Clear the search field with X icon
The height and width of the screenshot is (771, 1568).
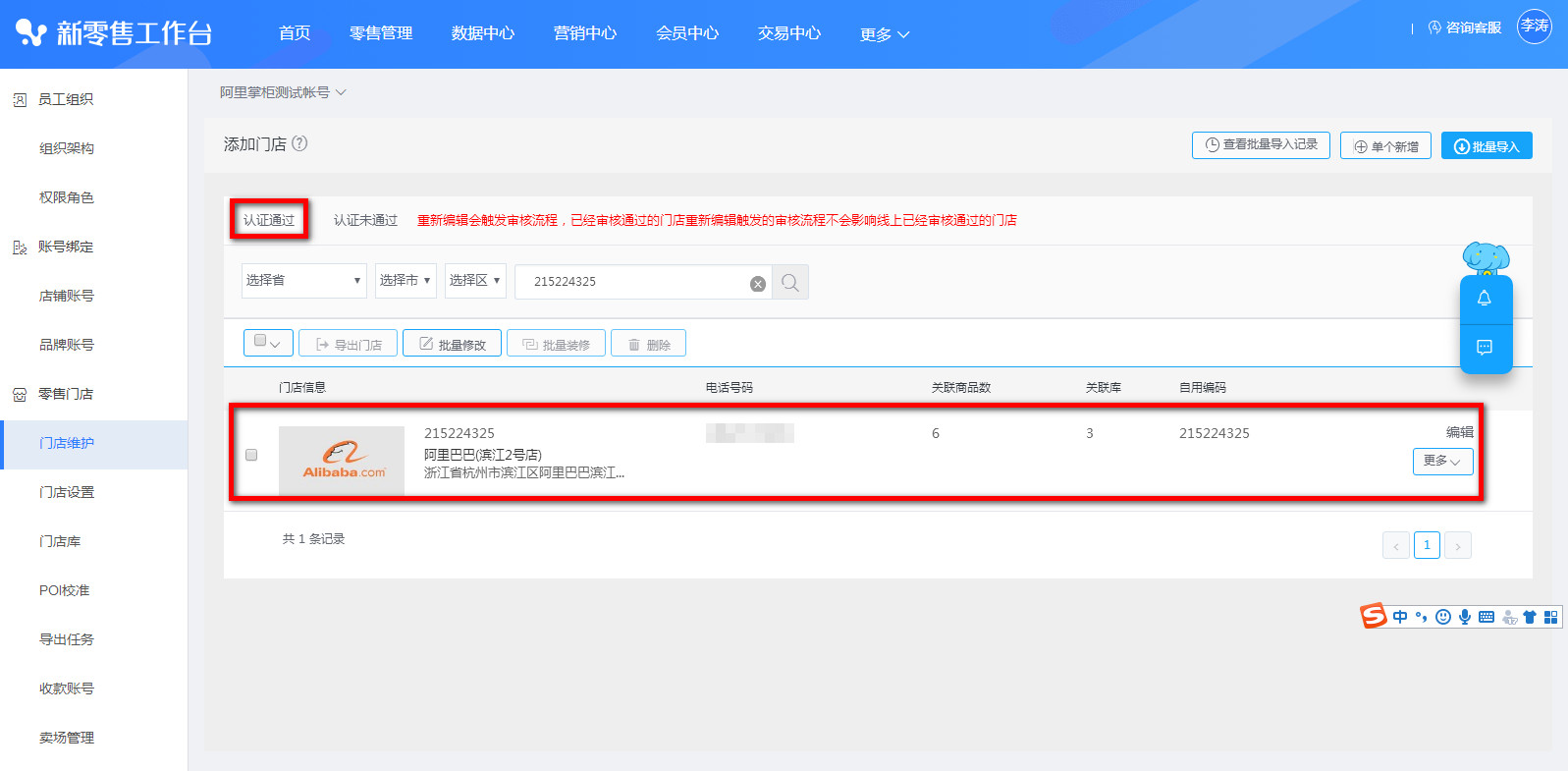(757, 283)
